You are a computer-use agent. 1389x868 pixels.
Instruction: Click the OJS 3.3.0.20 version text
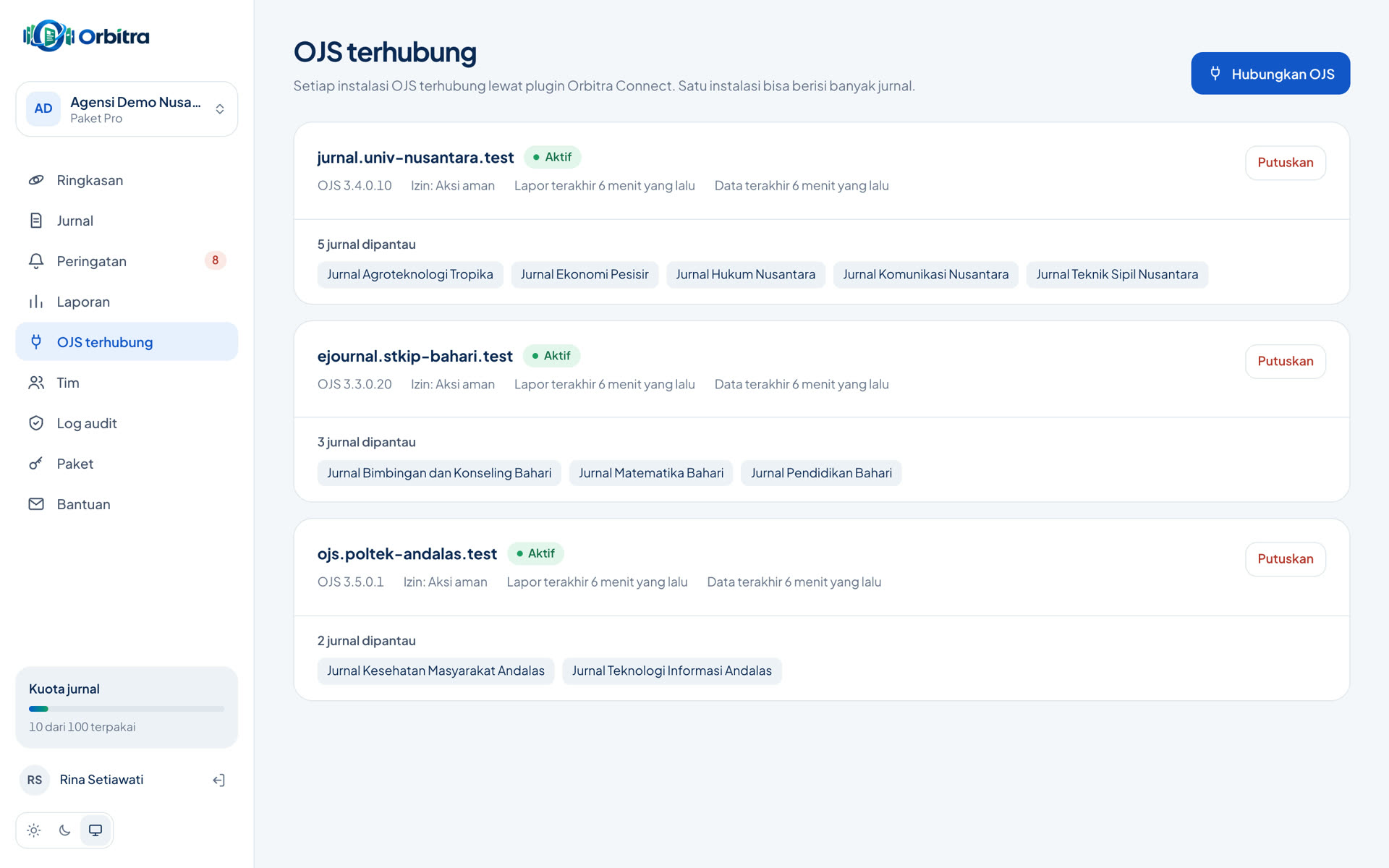[354, 385]
